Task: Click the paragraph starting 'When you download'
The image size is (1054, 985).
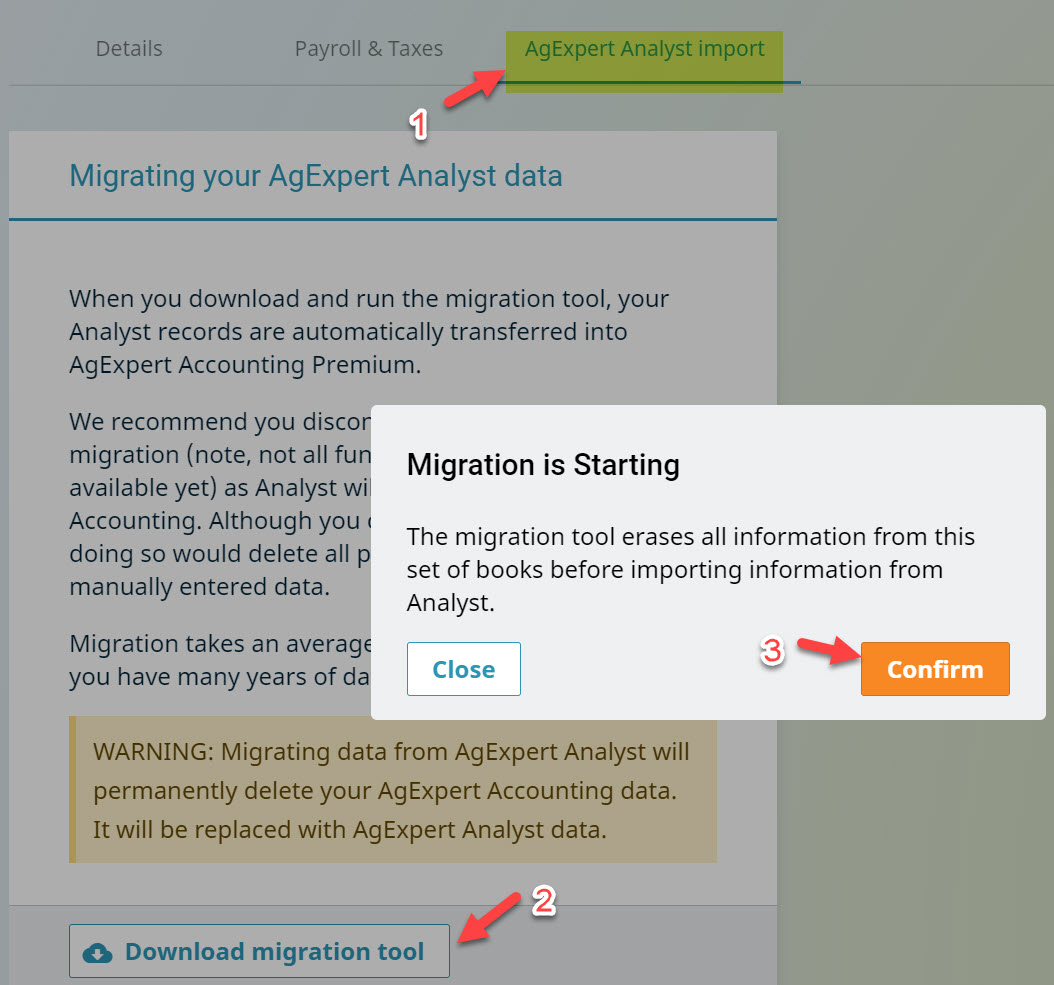Action: [x=369, y=331]
